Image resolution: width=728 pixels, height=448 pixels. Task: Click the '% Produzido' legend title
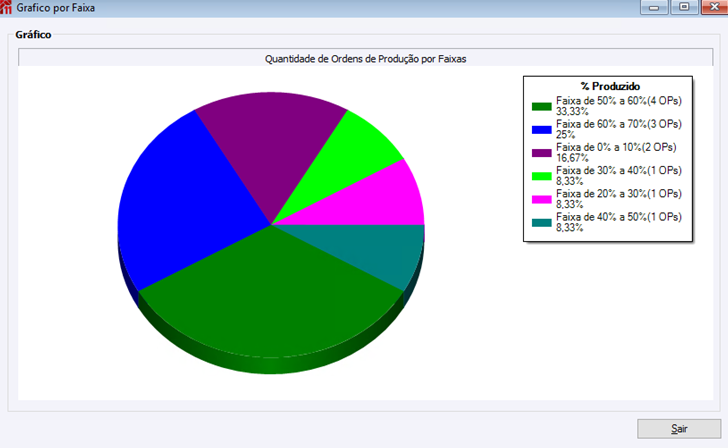pyautogui.click(x=610, y=86)
